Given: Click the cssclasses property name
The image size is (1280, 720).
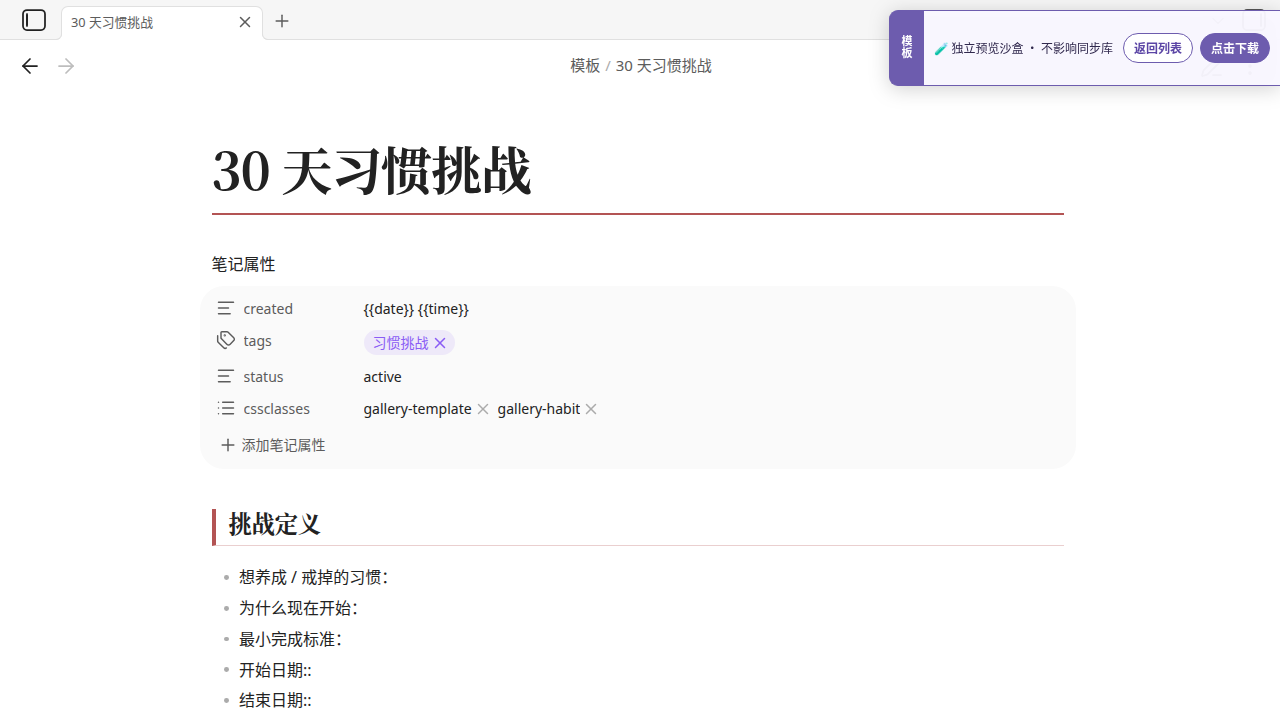Looking at the screenshot, I should click(276, 409).
